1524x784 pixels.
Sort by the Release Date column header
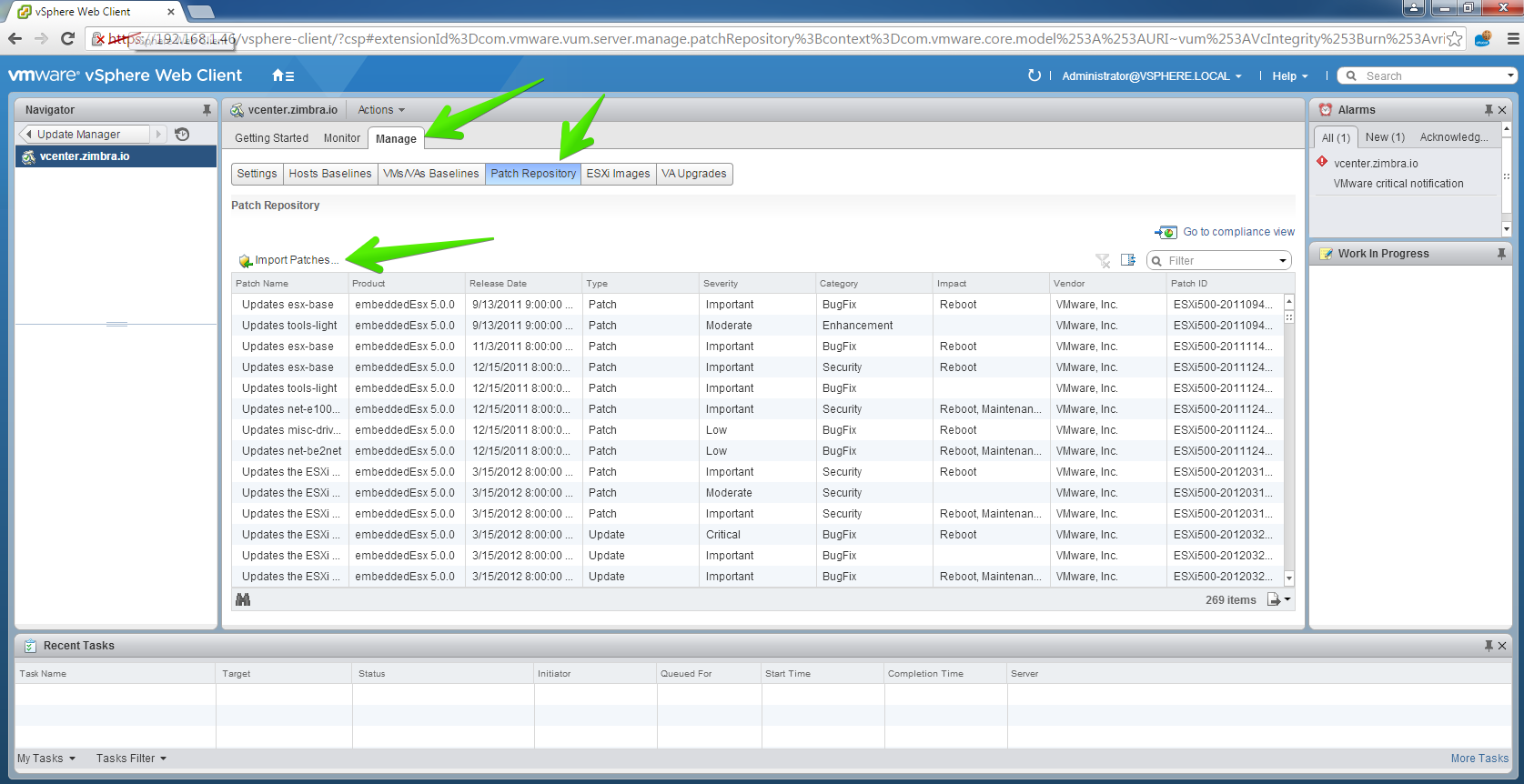[523, 284]
